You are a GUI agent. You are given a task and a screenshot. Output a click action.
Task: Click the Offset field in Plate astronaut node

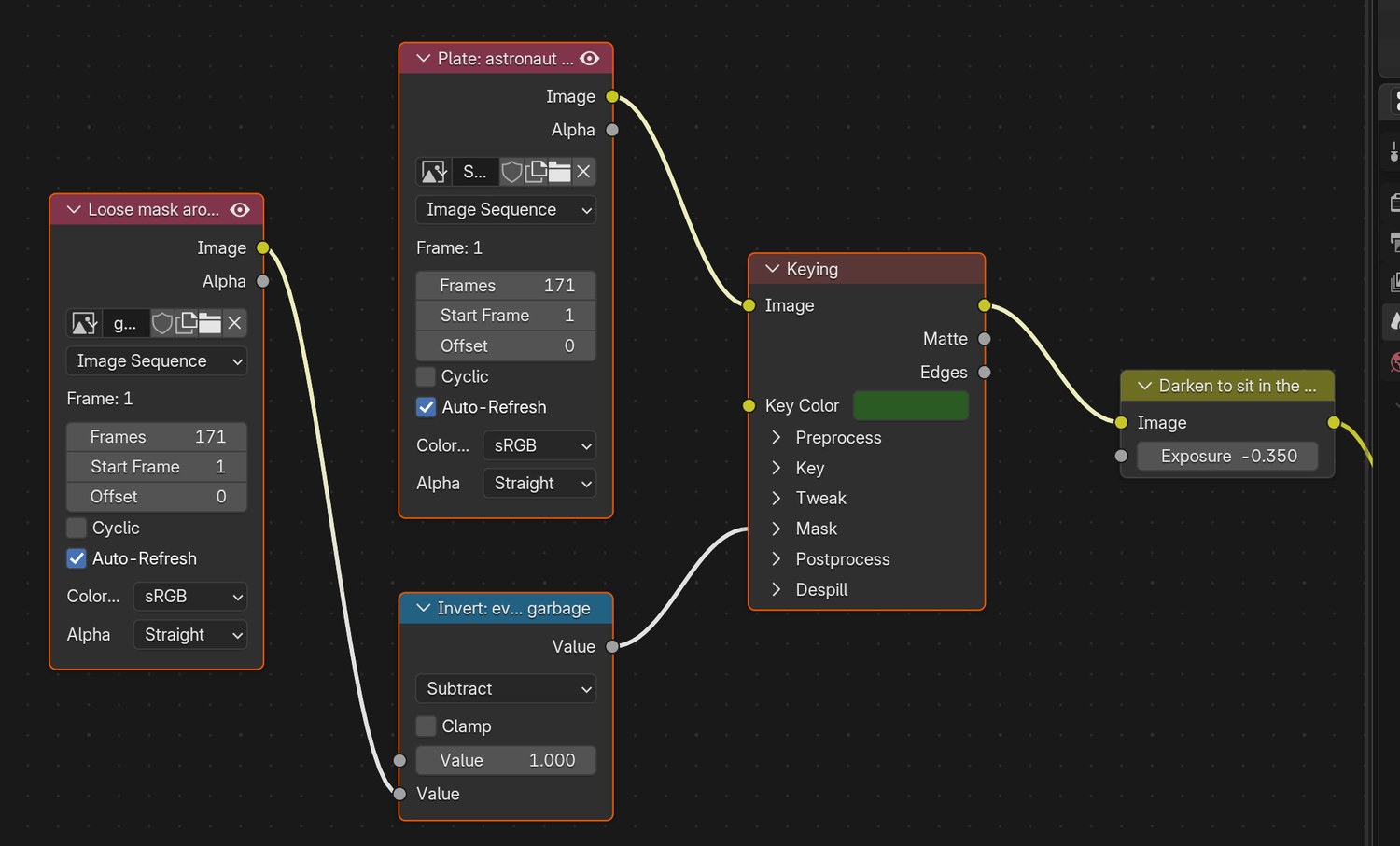pos(506,346)
